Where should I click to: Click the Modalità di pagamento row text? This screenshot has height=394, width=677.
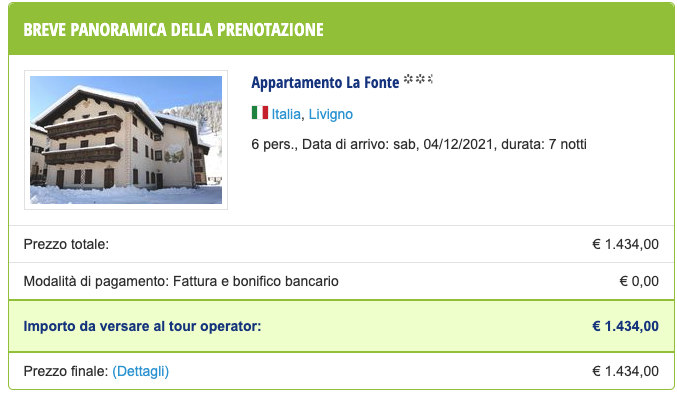[181, 281]
